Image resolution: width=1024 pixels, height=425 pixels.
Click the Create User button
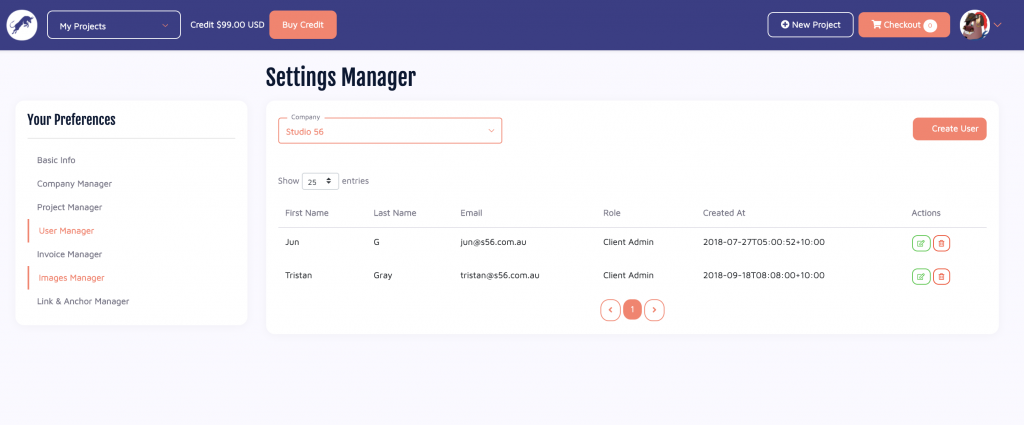949,129
